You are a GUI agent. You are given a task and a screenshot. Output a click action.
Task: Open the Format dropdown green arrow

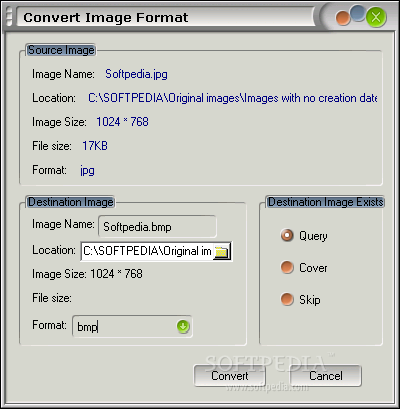(183, 327)
